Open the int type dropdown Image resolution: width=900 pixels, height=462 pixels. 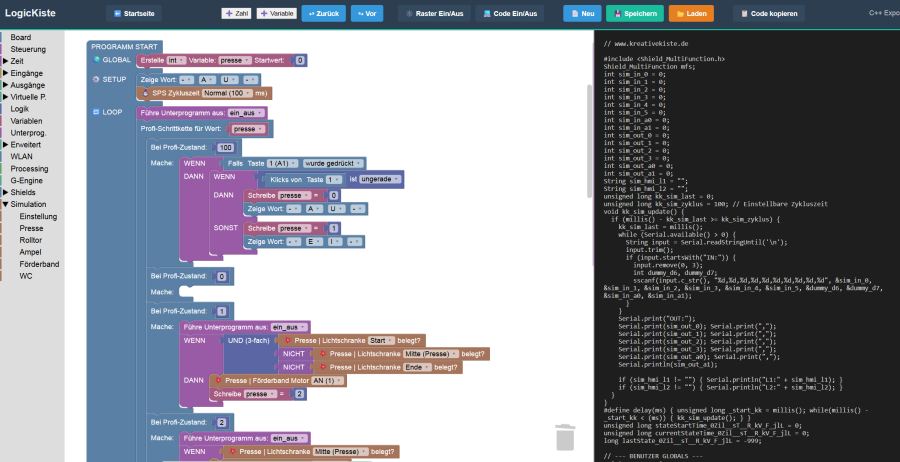[x=176, y=60]
